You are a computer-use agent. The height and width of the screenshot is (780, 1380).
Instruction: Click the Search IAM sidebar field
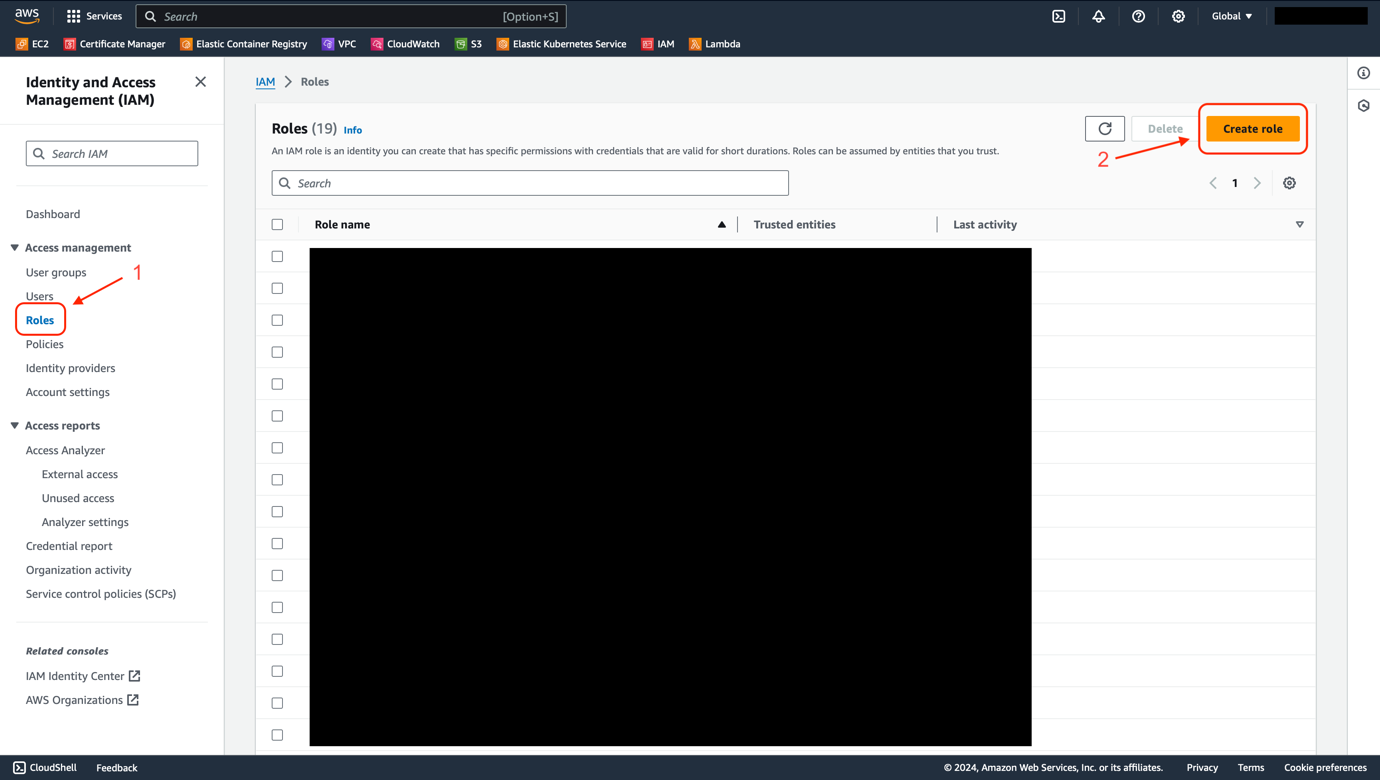[112, 154]
